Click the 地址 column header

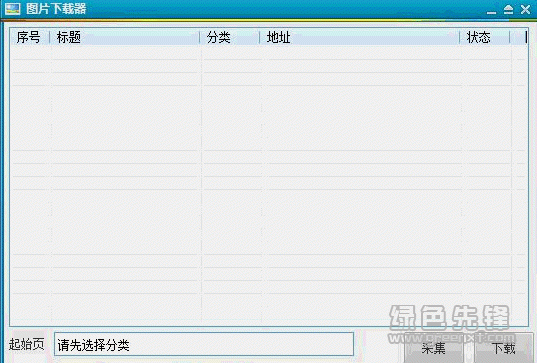(x=359, y=37)
